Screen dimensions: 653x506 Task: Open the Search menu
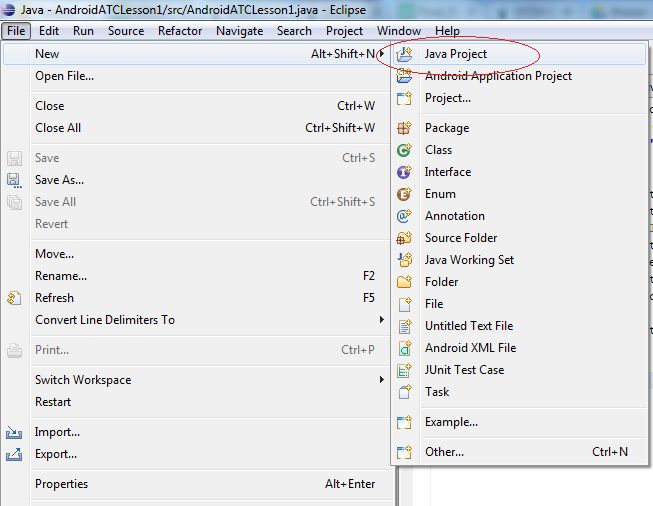pos(294,31)
